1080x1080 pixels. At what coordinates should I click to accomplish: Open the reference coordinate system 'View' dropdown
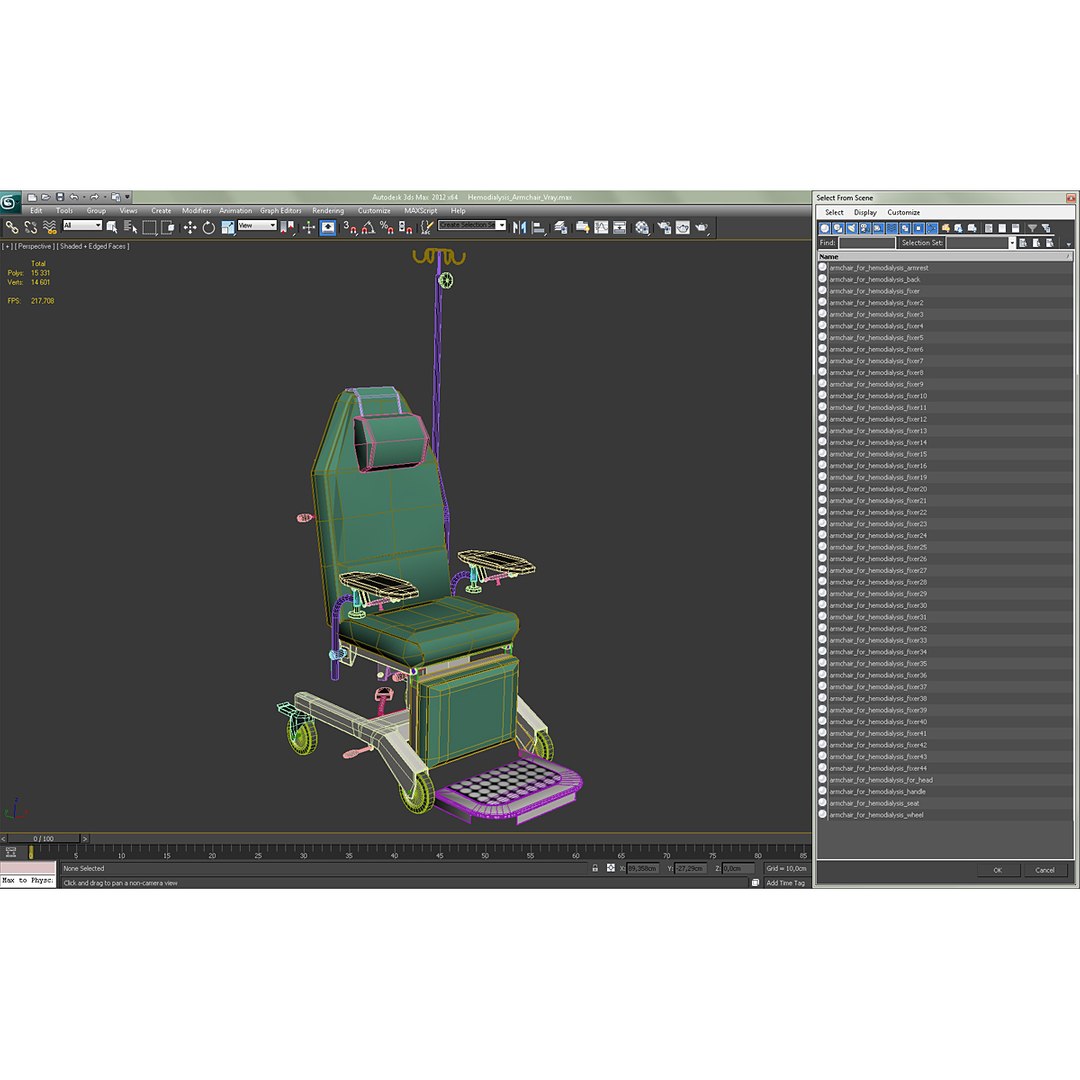pyautogui.click(x=257, y=225)
